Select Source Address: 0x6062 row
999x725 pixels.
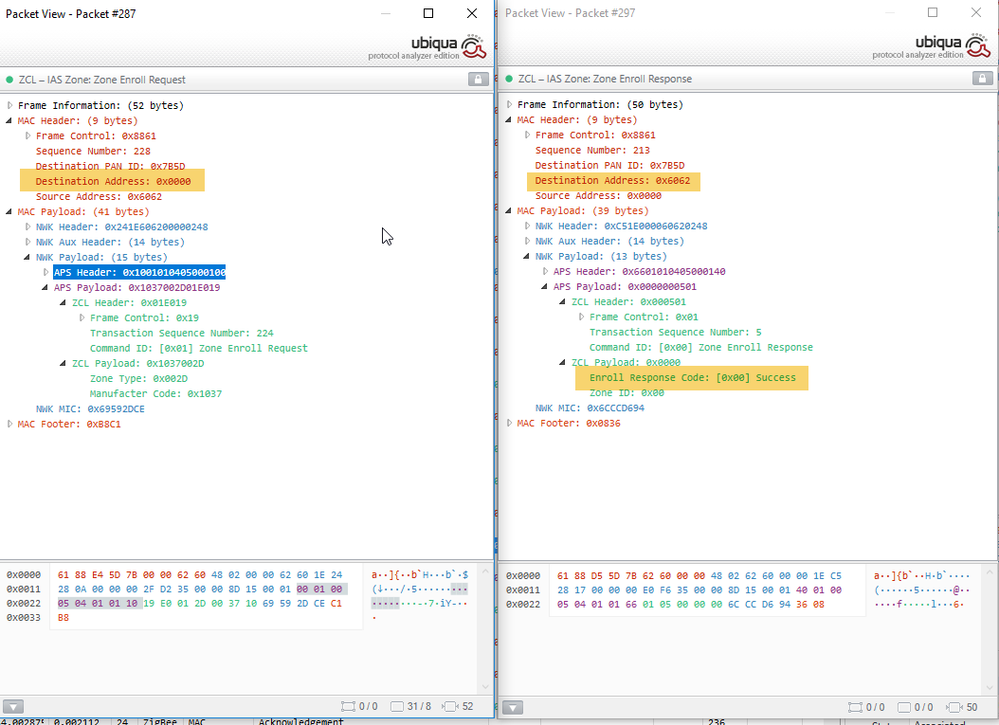click(99, 197)
